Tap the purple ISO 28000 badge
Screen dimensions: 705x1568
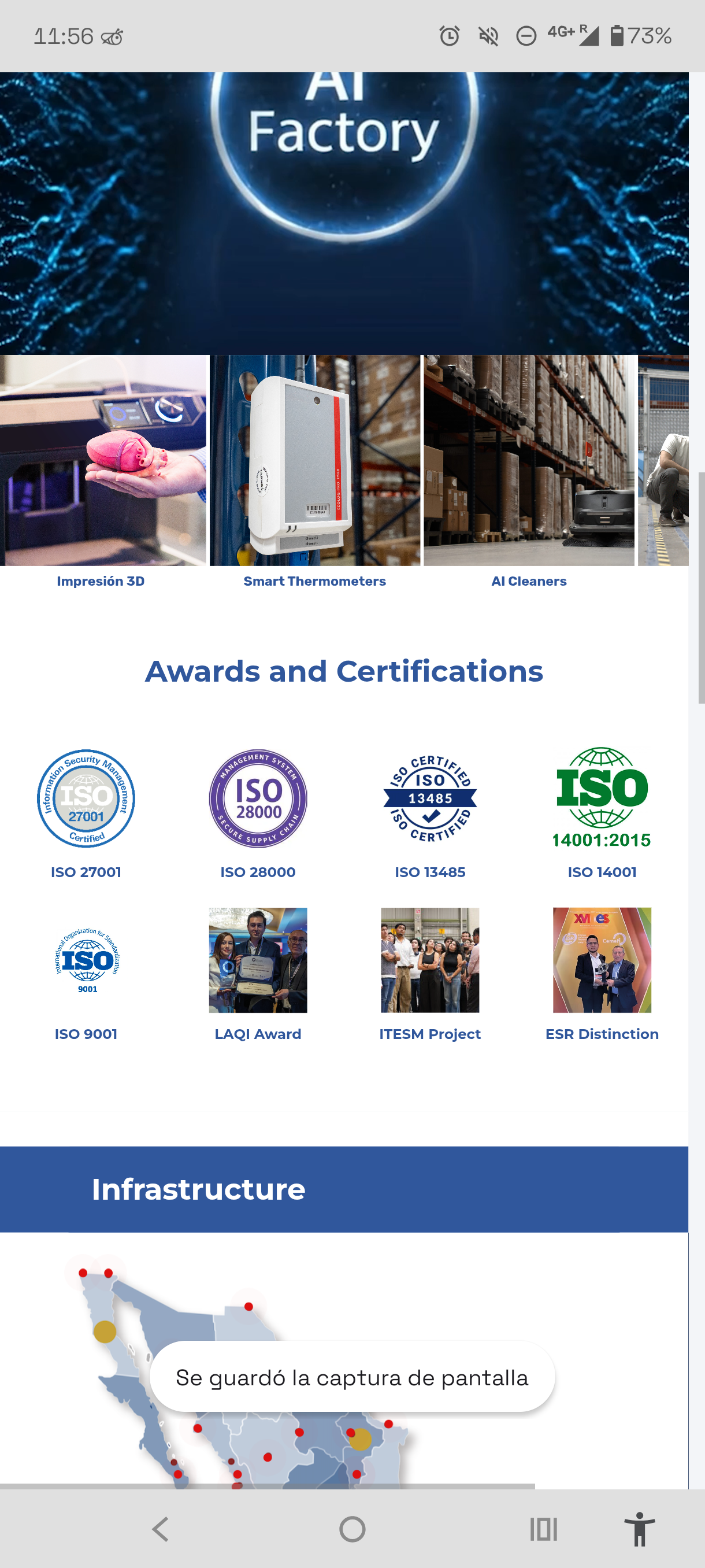(x=258, y=798)
